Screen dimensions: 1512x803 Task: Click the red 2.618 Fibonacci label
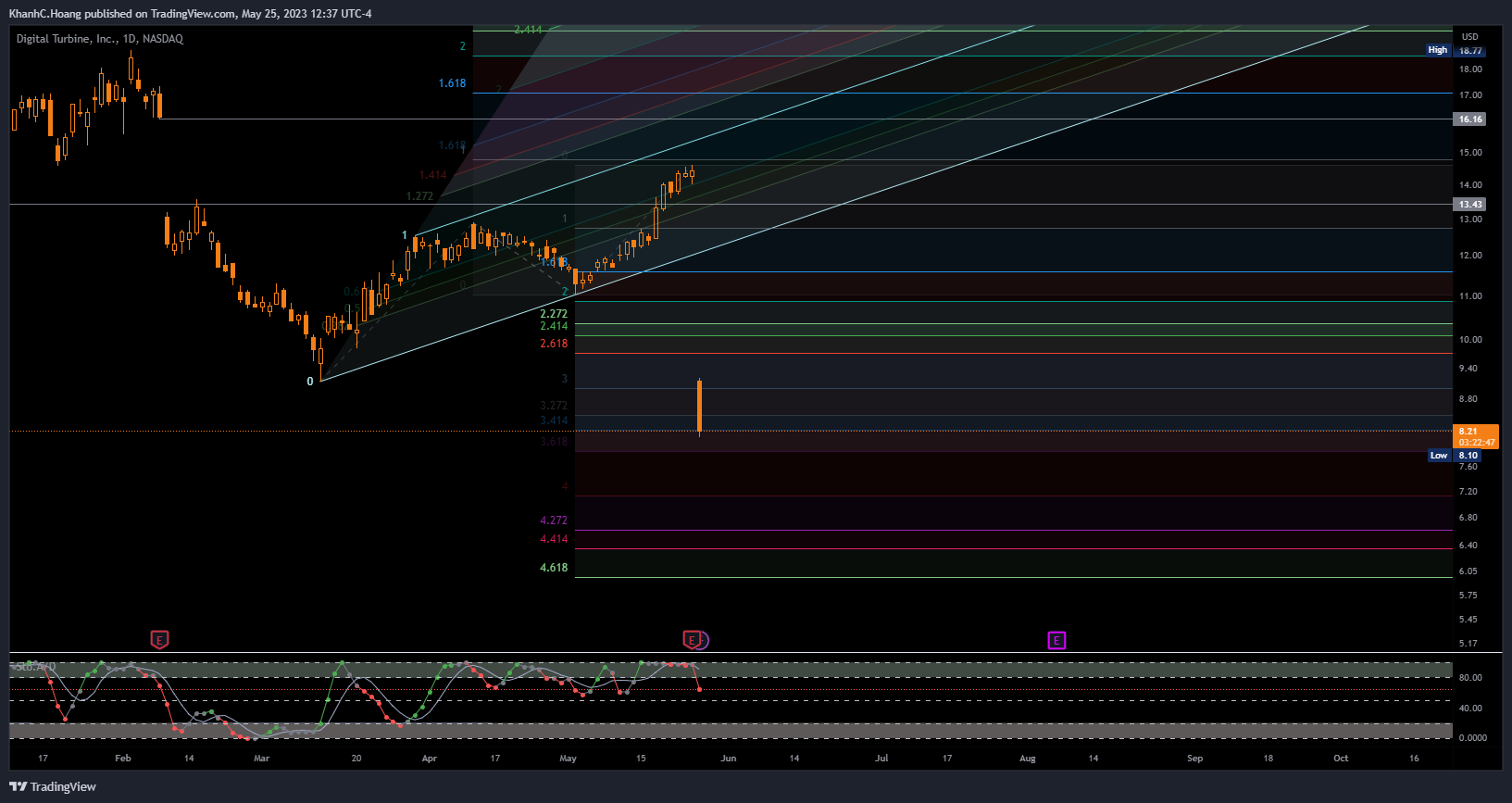point(554,344)
